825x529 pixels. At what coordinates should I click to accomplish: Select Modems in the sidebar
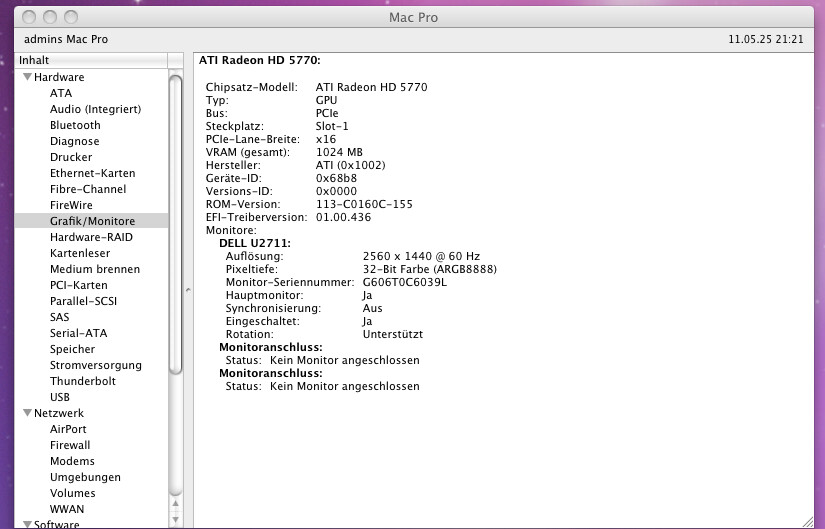(x=72, y=461)
